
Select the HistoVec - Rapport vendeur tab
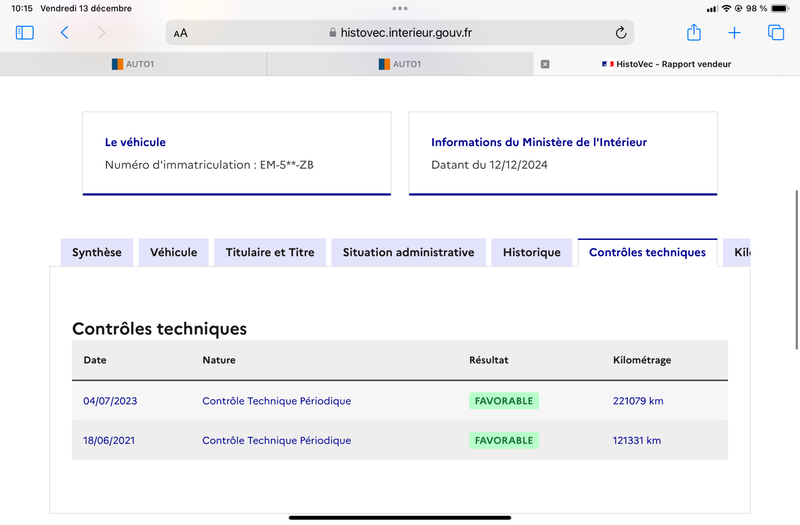[x=666, y=64]
